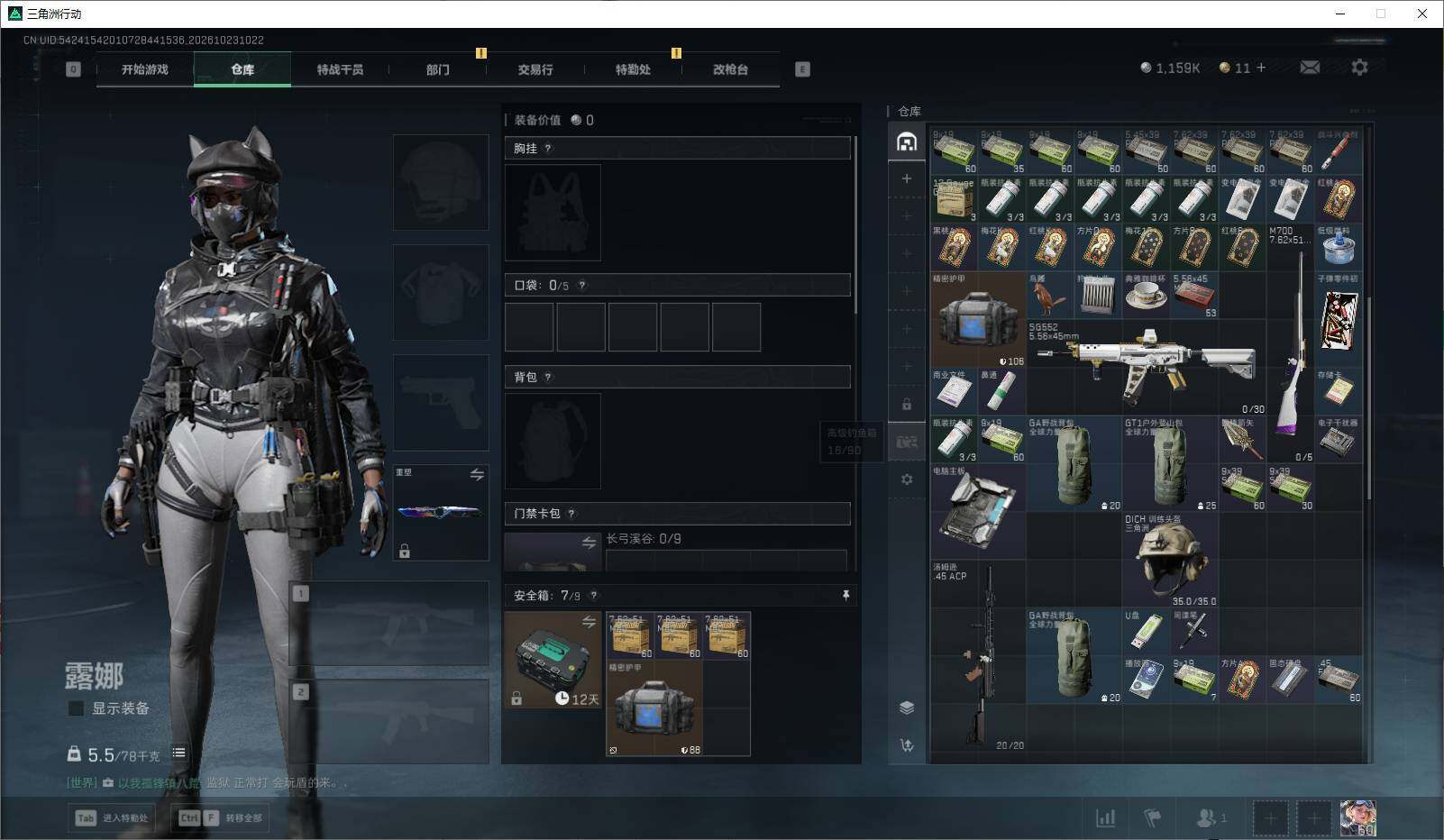
Task: Pin the safe box panel
Action: pyautogui.click(x=845, y=596)
